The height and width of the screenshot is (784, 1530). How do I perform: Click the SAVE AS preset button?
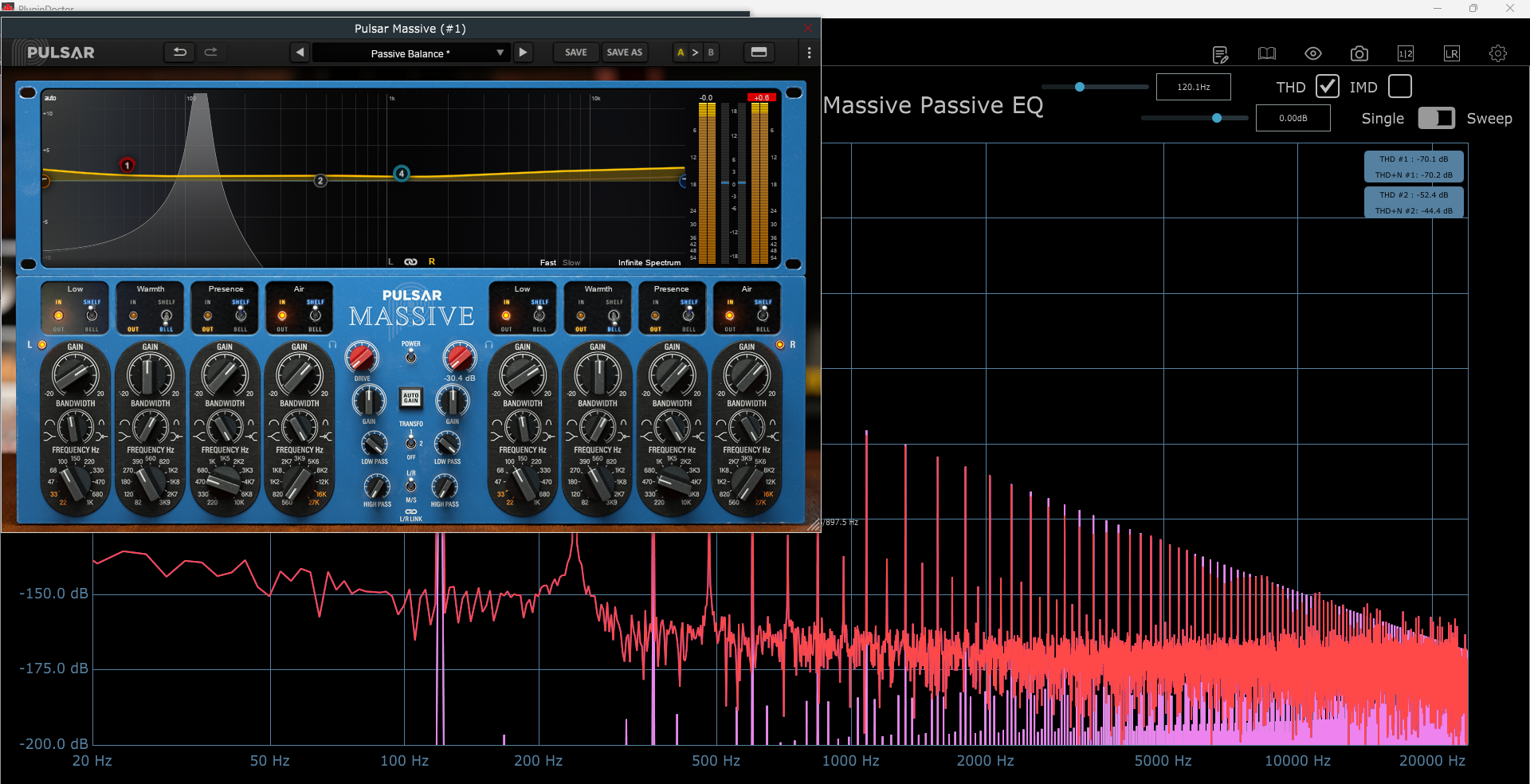point(624,53)
